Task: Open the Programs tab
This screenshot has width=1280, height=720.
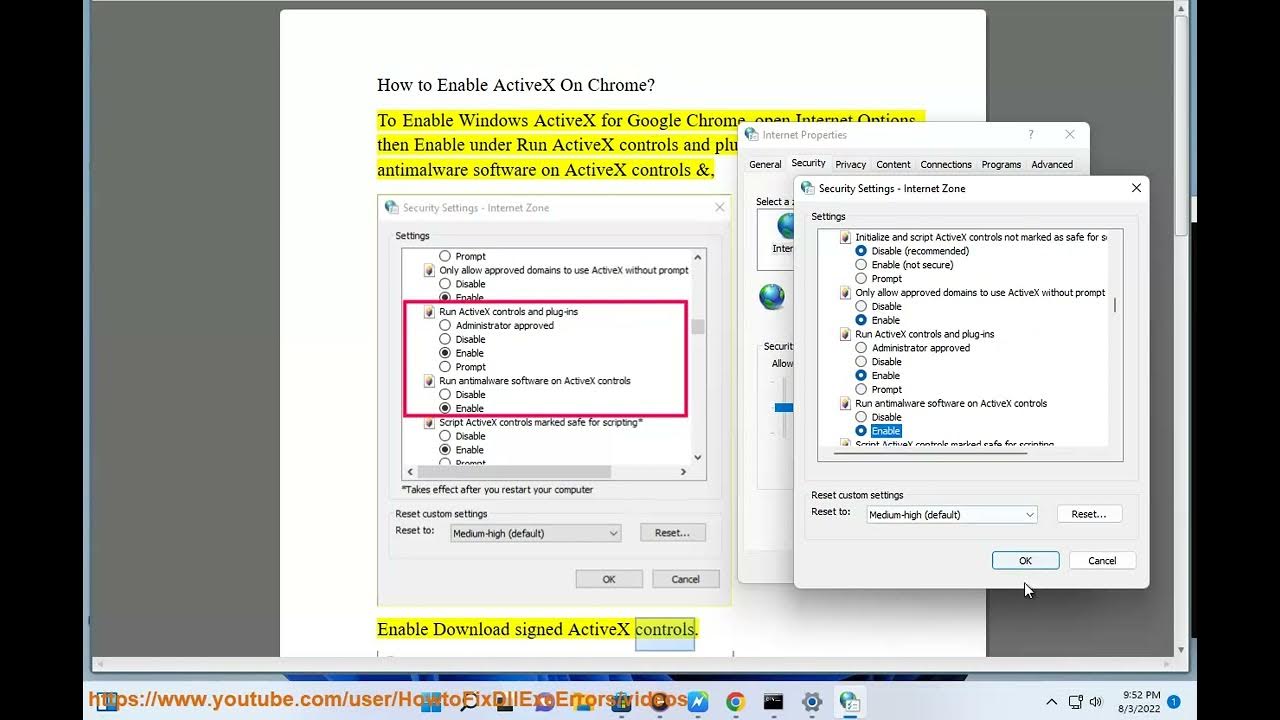Action: click(1001, 165)
